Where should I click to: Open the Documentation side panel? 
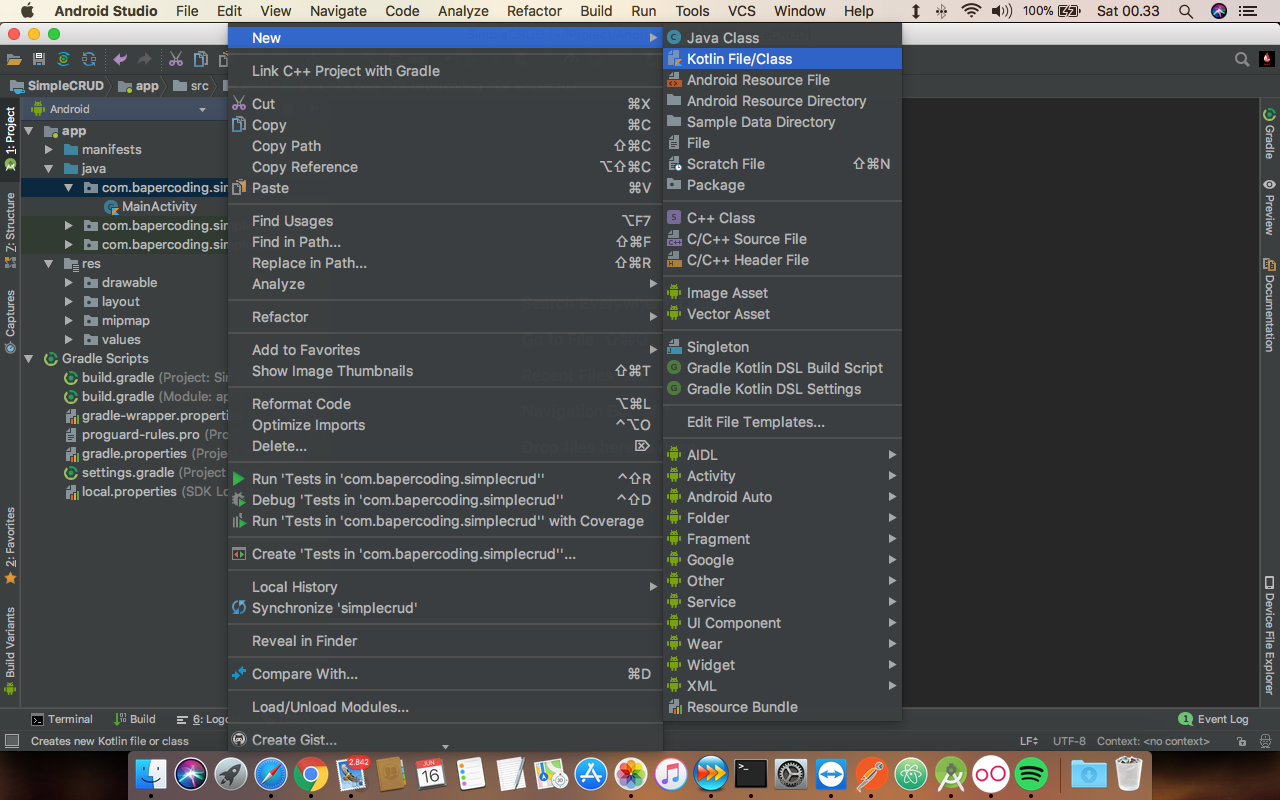pos(1269,305)
